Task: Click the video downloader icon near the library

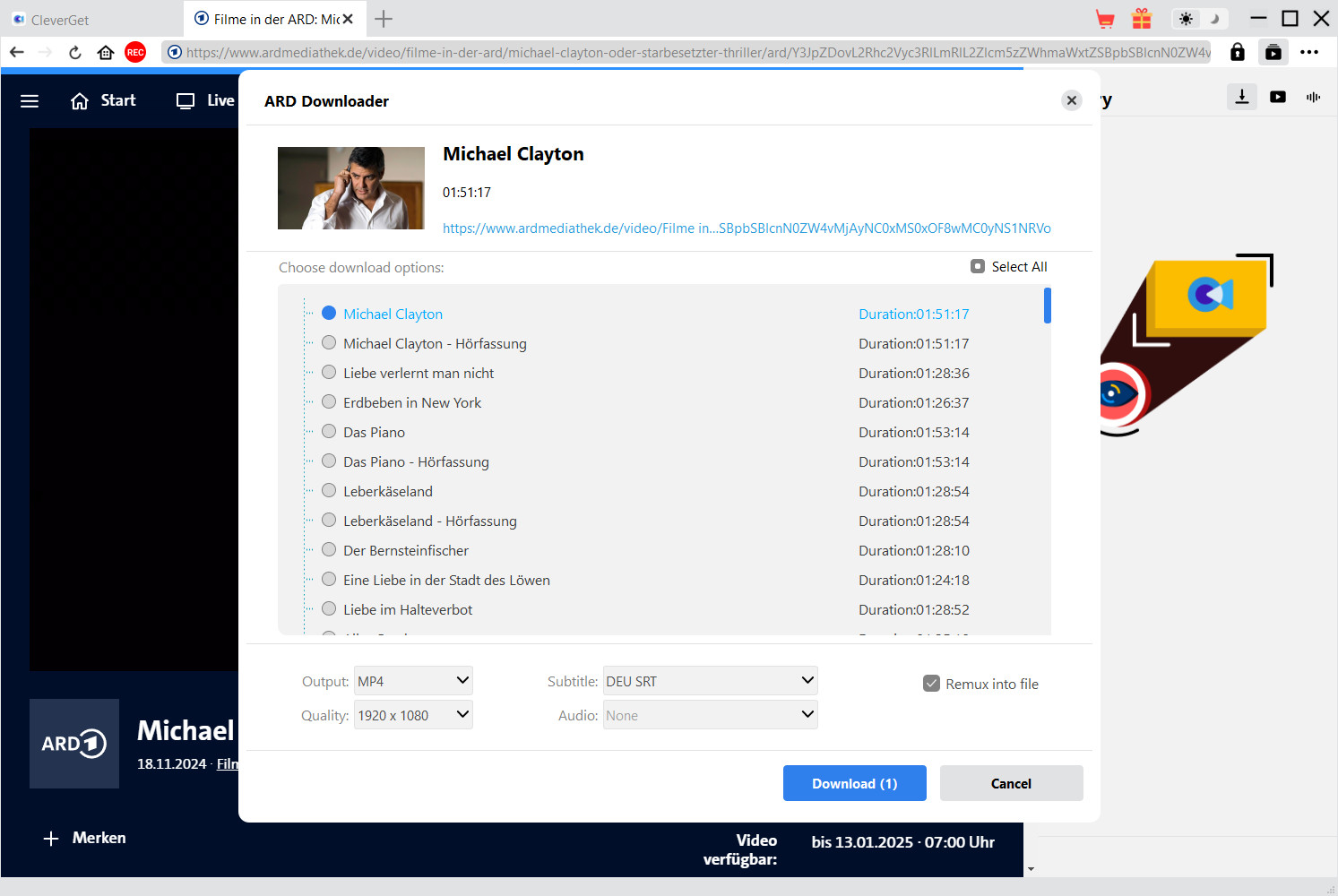Action: 1277,97
